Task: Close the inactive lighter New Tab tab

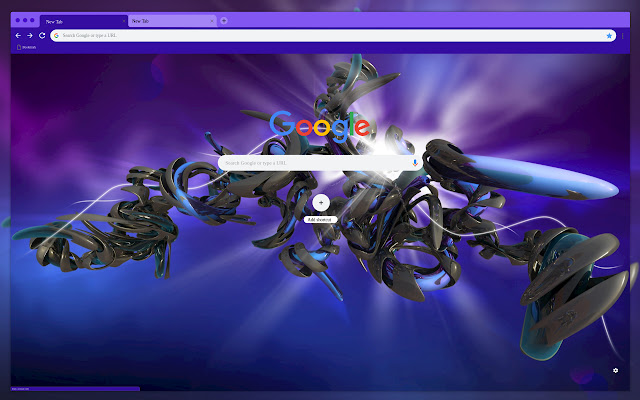Action: point(212,21)
